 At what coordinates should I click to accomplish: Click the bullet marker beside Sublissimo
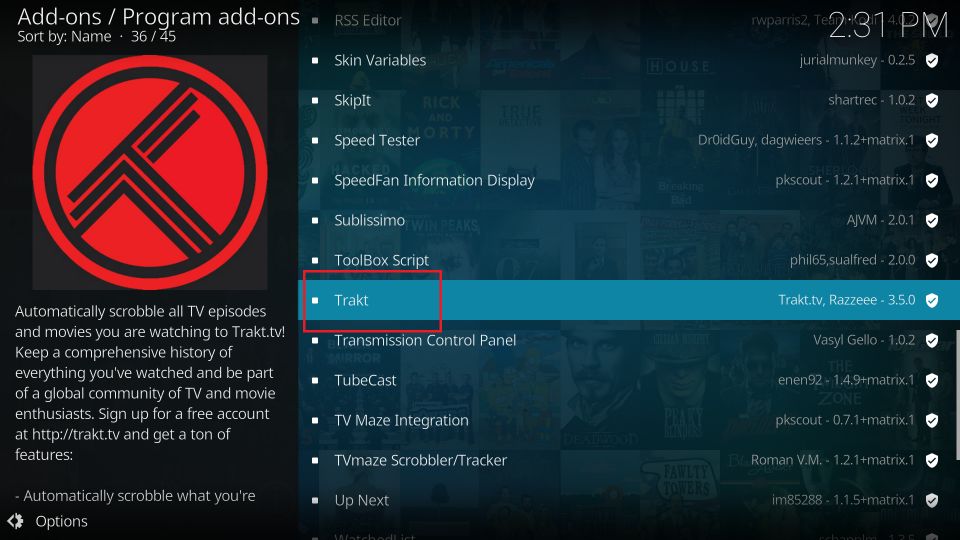click(x=315, y=220)
